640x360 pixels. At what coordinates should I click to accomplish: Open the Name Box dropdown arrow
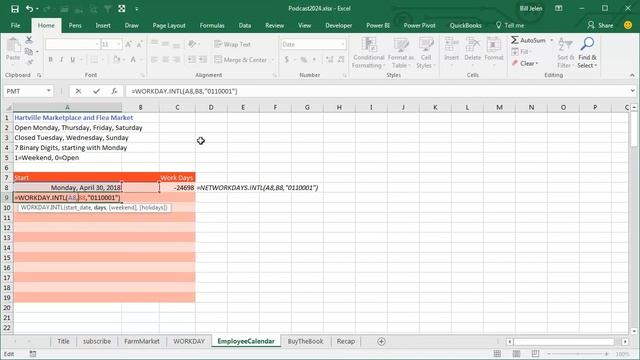[48, 91]
